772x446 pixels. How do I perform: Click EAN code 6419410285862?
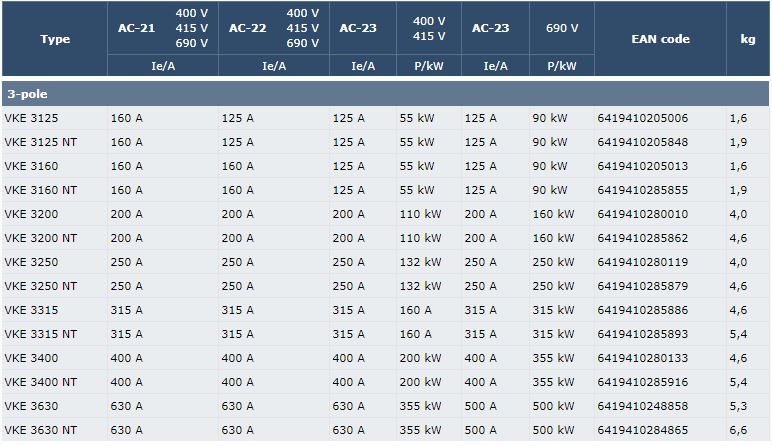[x=643, y=238]
